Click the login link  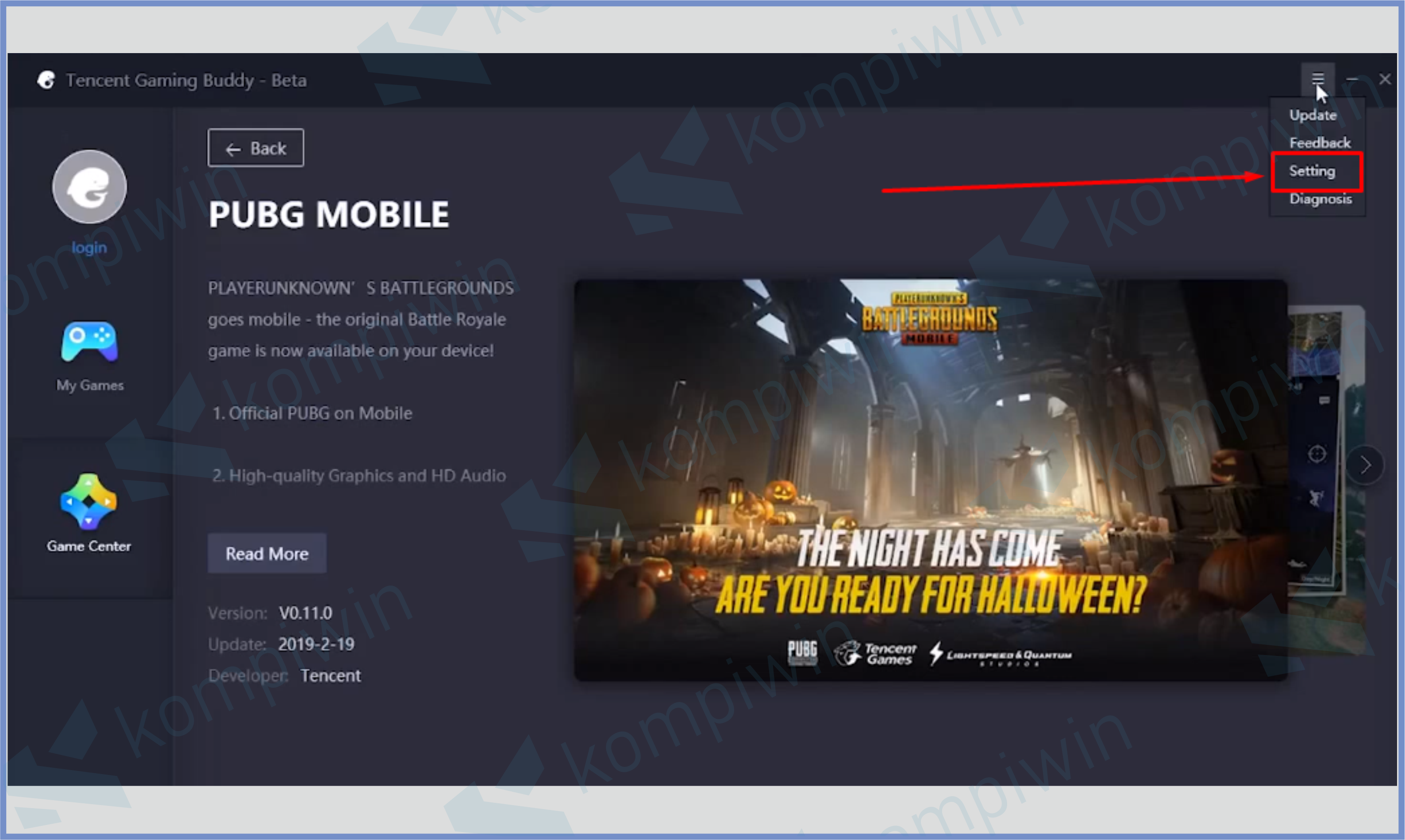[89, 247]
